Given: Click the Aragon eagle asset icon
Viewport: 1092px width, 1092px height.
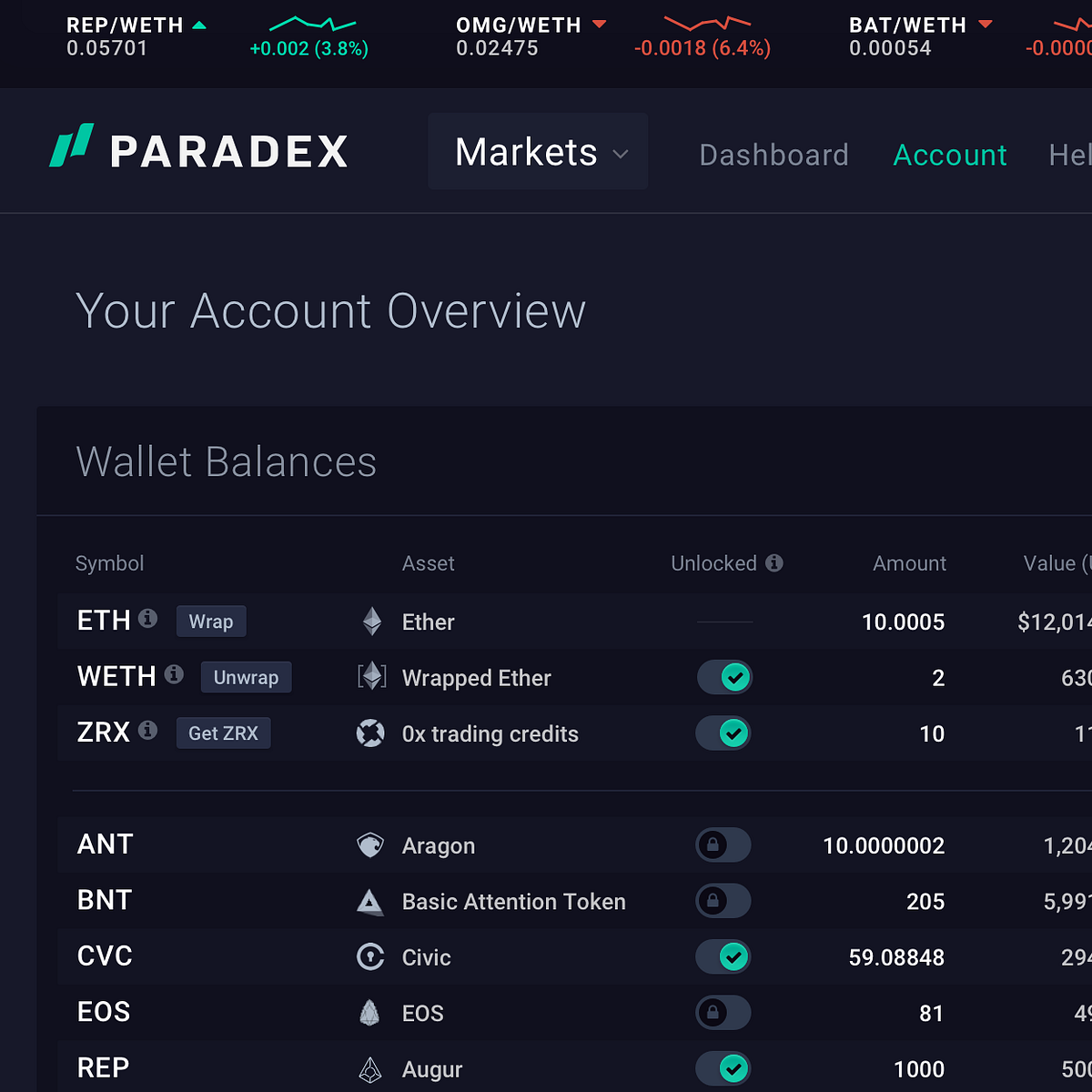Looking at the screenshot, I should [370, 845].
